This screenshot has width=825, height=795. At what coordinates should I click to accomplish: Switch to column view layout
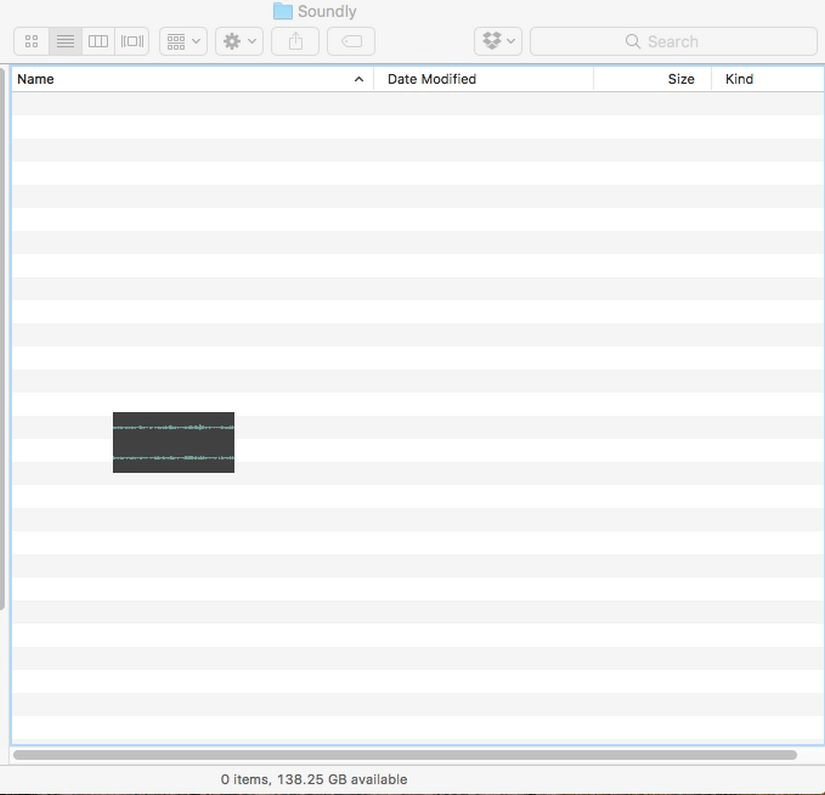(98, 41)
